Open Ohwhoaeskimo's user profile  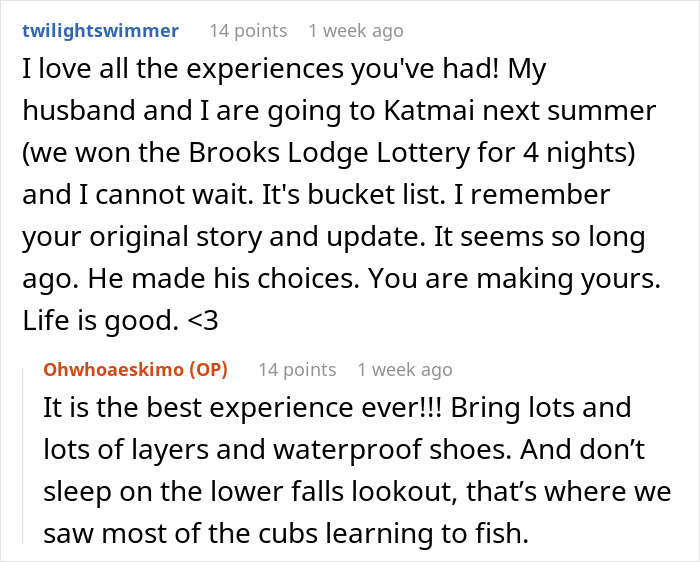coord(115,370)
